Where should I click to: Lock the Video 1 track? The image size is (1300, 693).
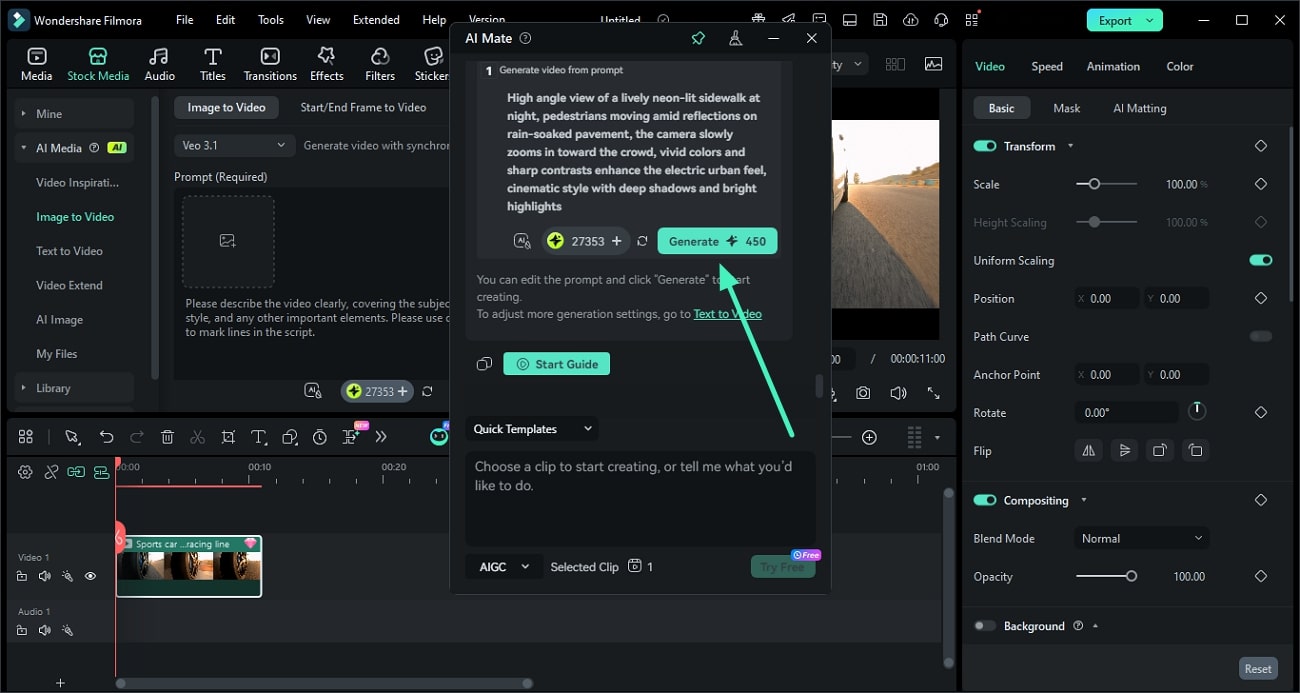coord(22,576)
